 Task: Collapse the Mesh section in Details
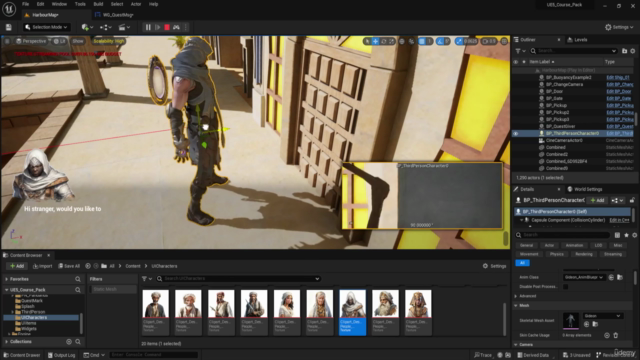point(516,306)
